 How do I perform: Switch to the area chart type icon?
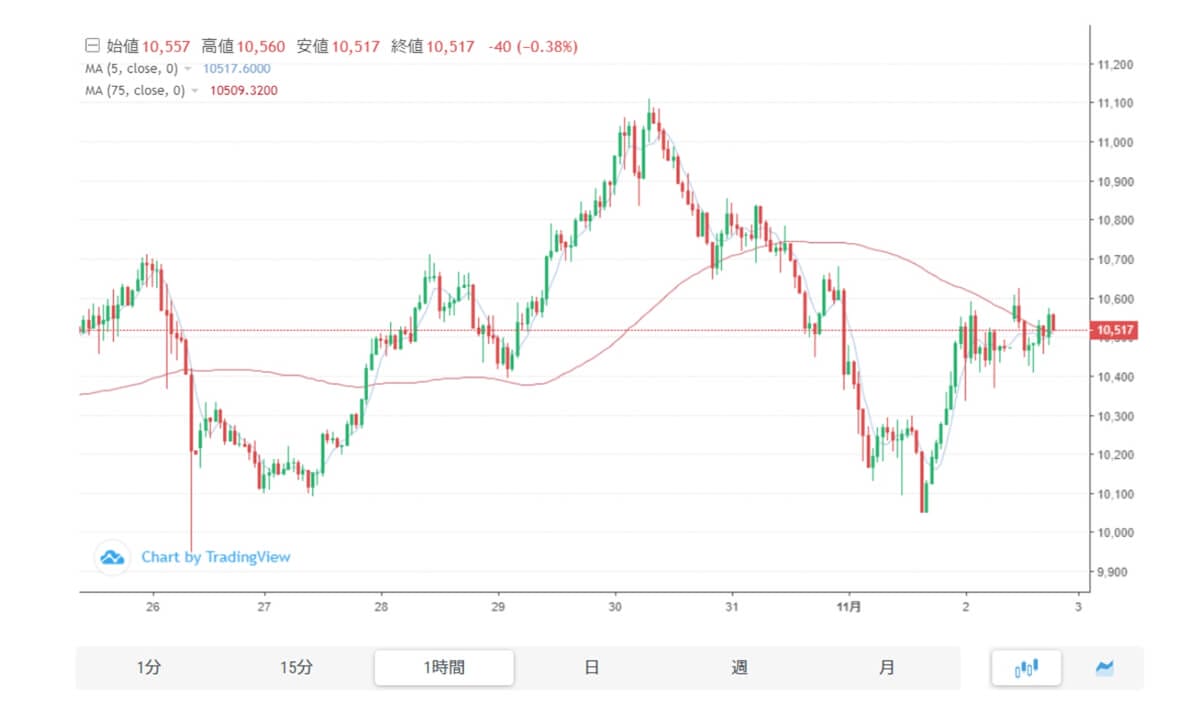(x=1105, y=668)
